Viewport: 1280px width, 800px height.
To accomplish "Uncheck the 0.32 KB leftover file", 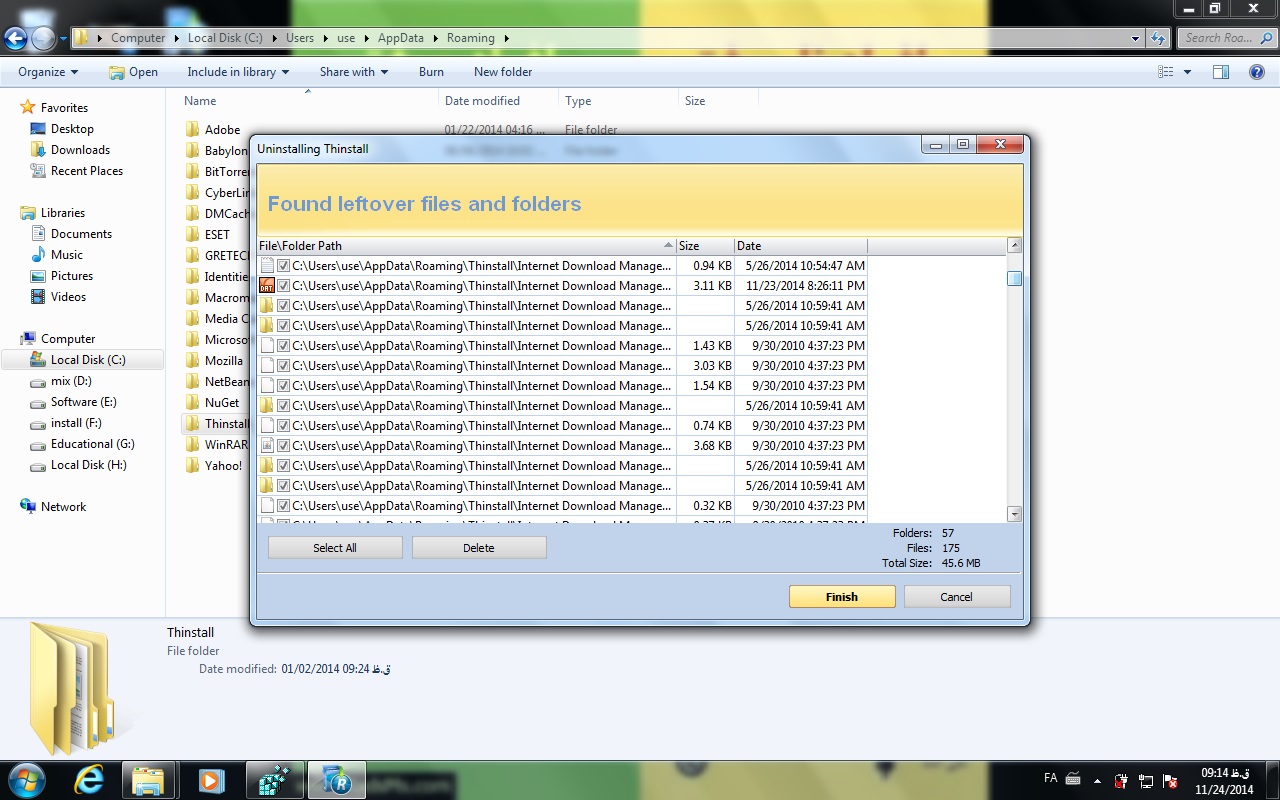I will point(284,506).
